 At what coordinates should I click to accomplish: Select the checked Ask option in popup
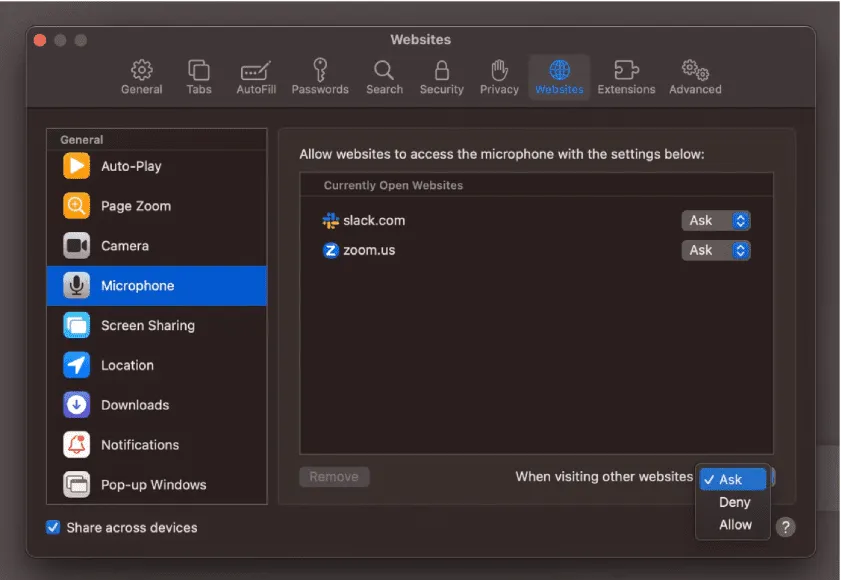click(731, 480)
